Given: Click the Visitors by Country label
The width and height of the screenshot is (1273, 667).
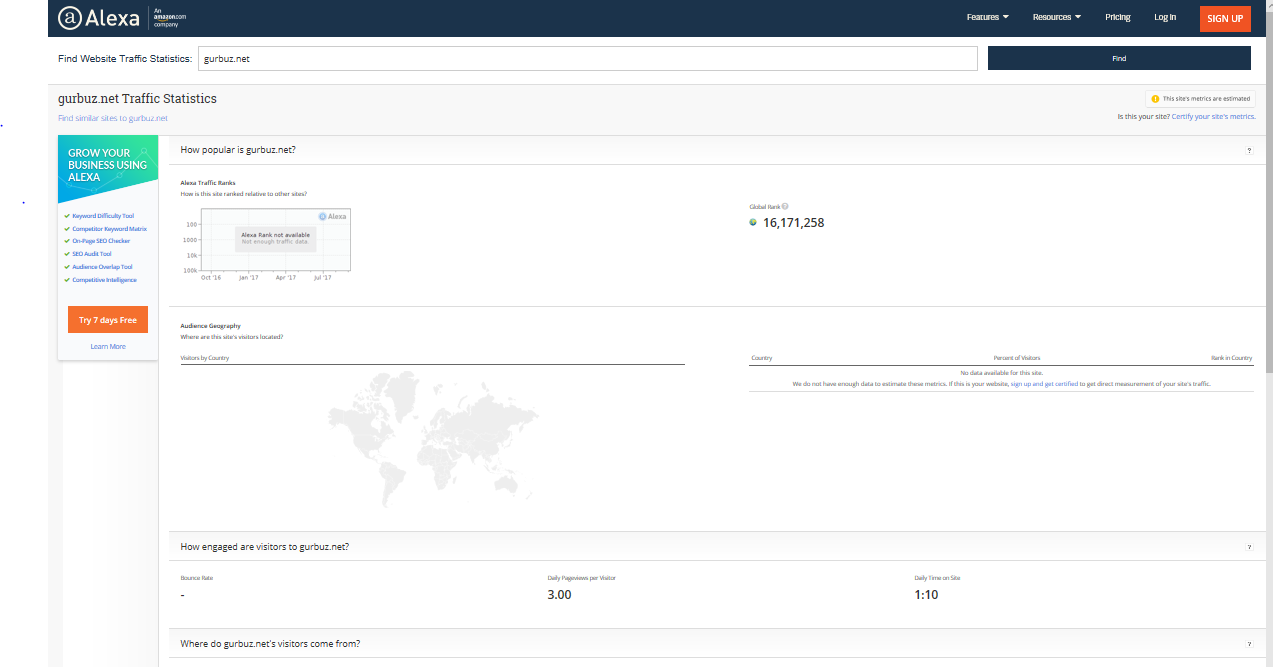Looking at the screenshot, I should tap(205, 358).
